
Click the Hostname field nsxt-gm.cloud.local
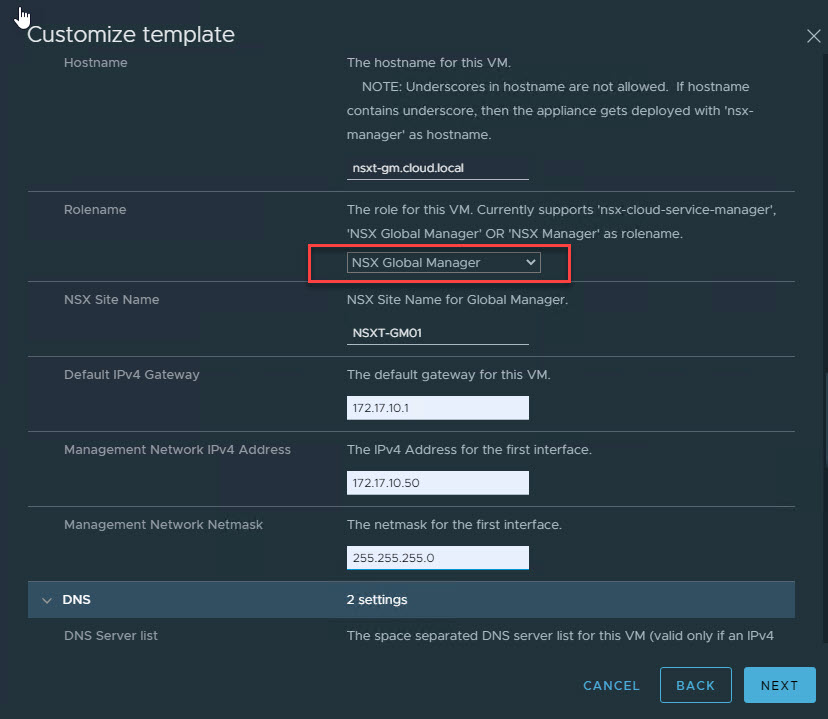(x=438, y=168)
